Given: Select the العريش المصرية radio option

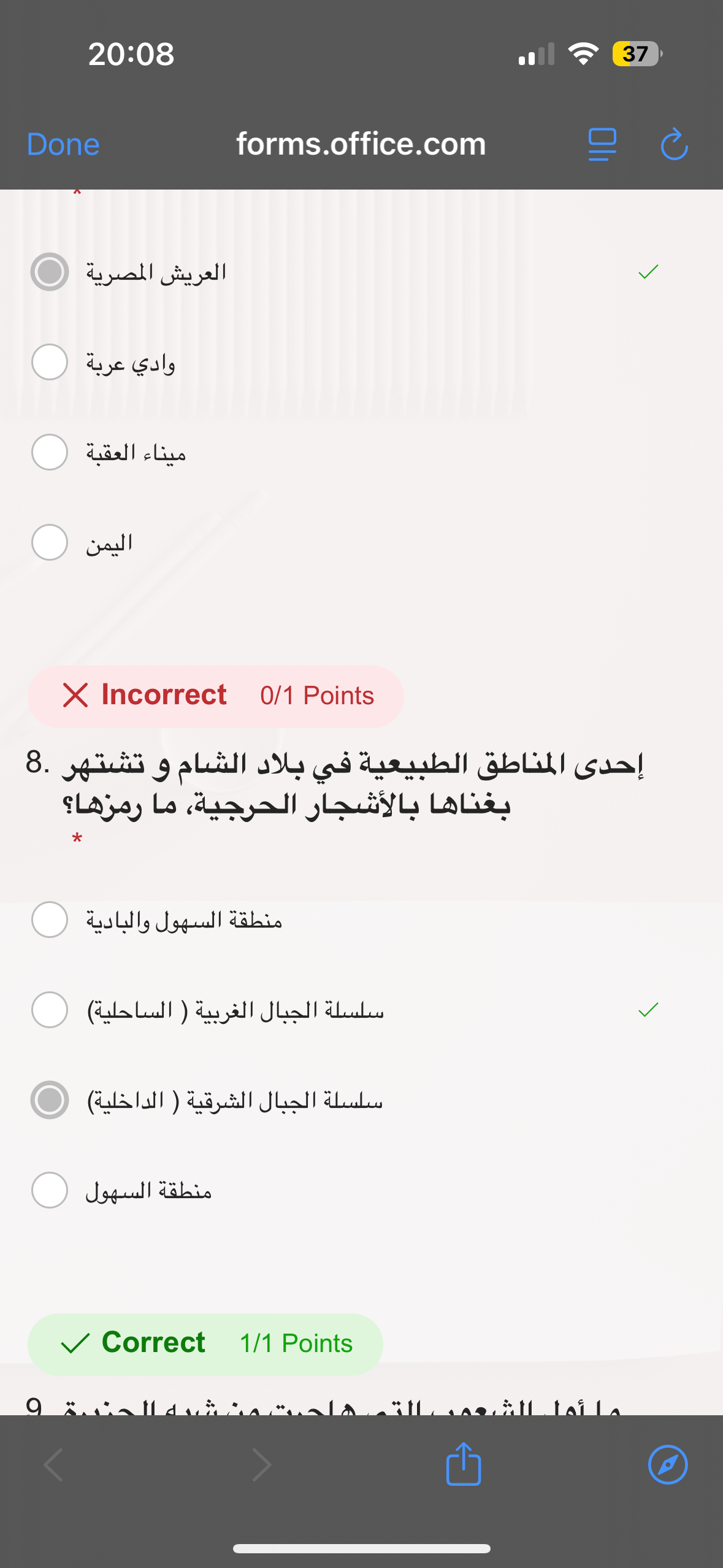Looking at the screenshot, I should pos(50,272).
